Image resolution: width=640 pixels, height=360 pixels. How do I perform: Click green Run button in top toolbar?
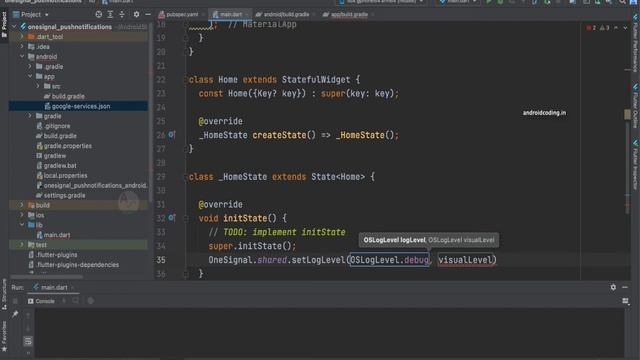point(489,2)
